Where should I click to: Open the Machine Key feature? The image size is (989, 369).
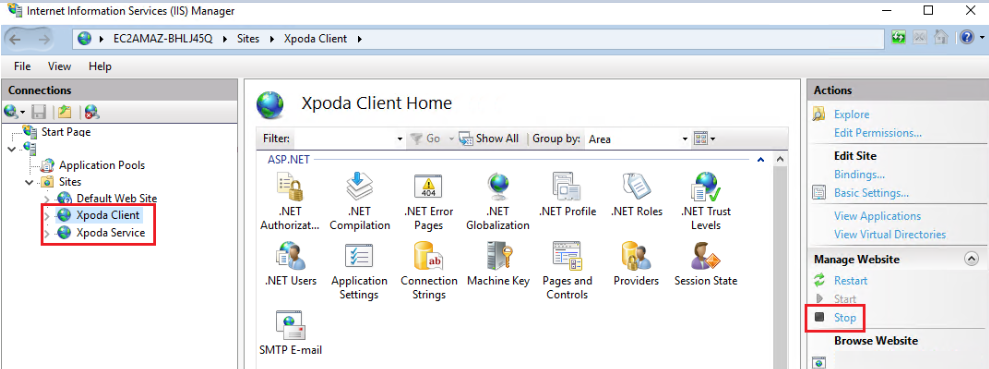coord(498,264)
